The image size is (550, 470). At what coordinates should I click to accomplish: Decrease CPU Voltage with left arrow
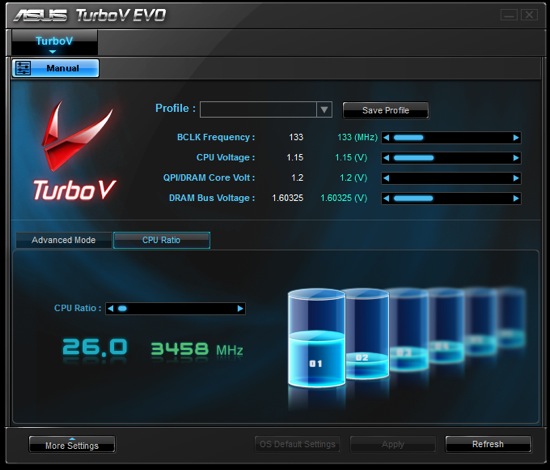(386, 158)
